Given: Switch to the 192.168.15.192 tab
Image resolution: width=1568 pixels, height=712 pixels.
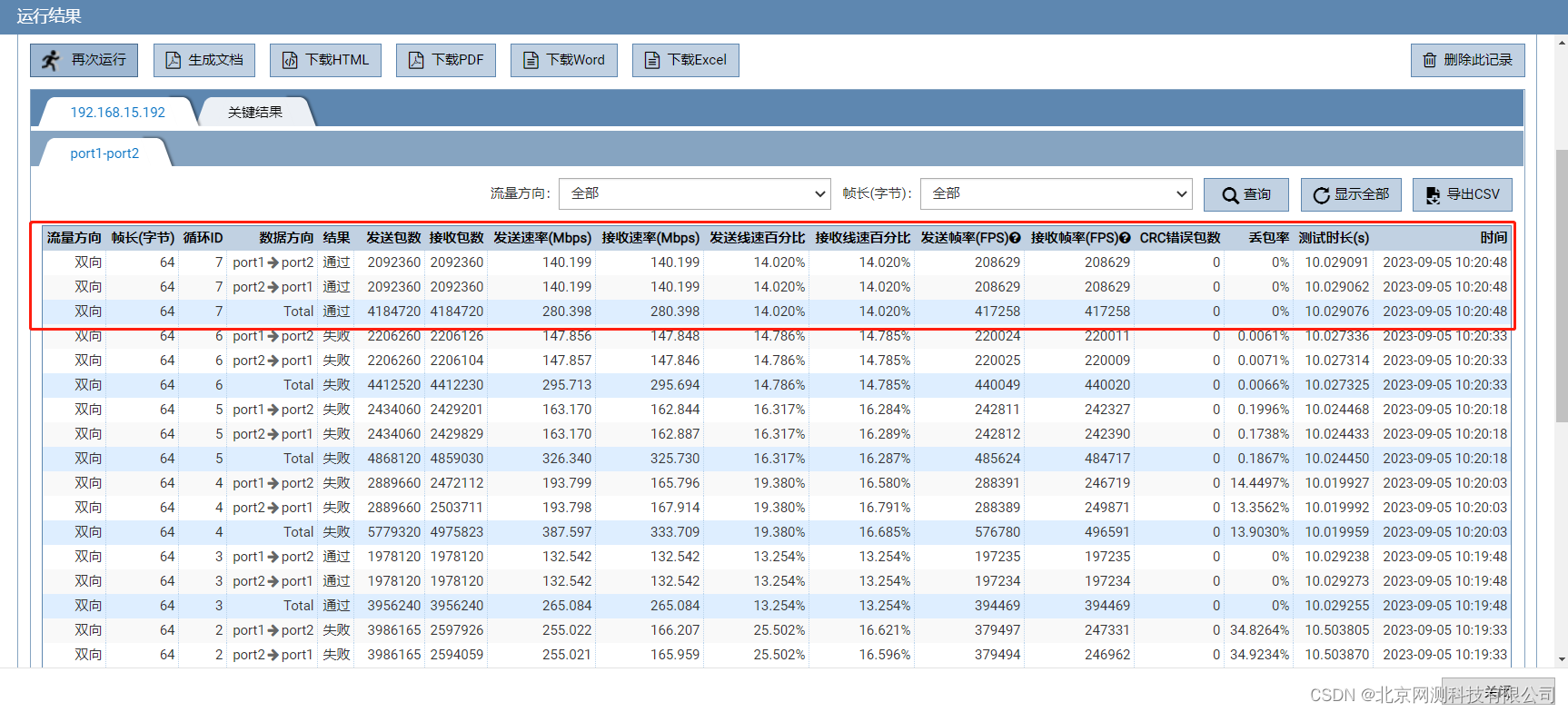Looking at the screenshot, I should (x=118, y=112).
